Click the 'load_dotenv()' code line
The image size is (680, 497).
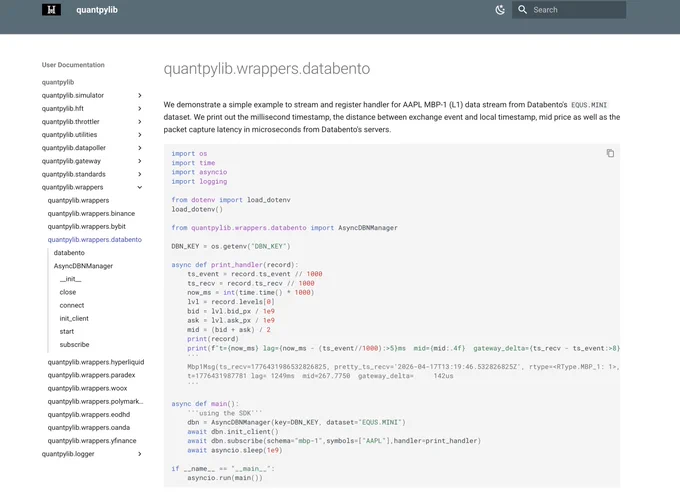point(197,209)
